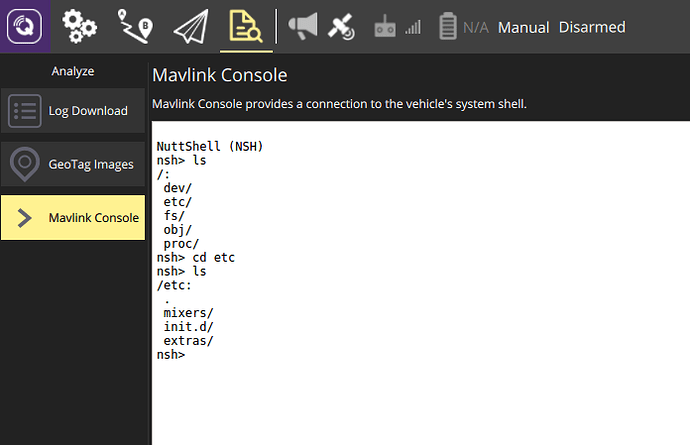Click the final empty nsh> prompt
The height and width of the screenshot is (445, 690).
click(x=171, y=354)
